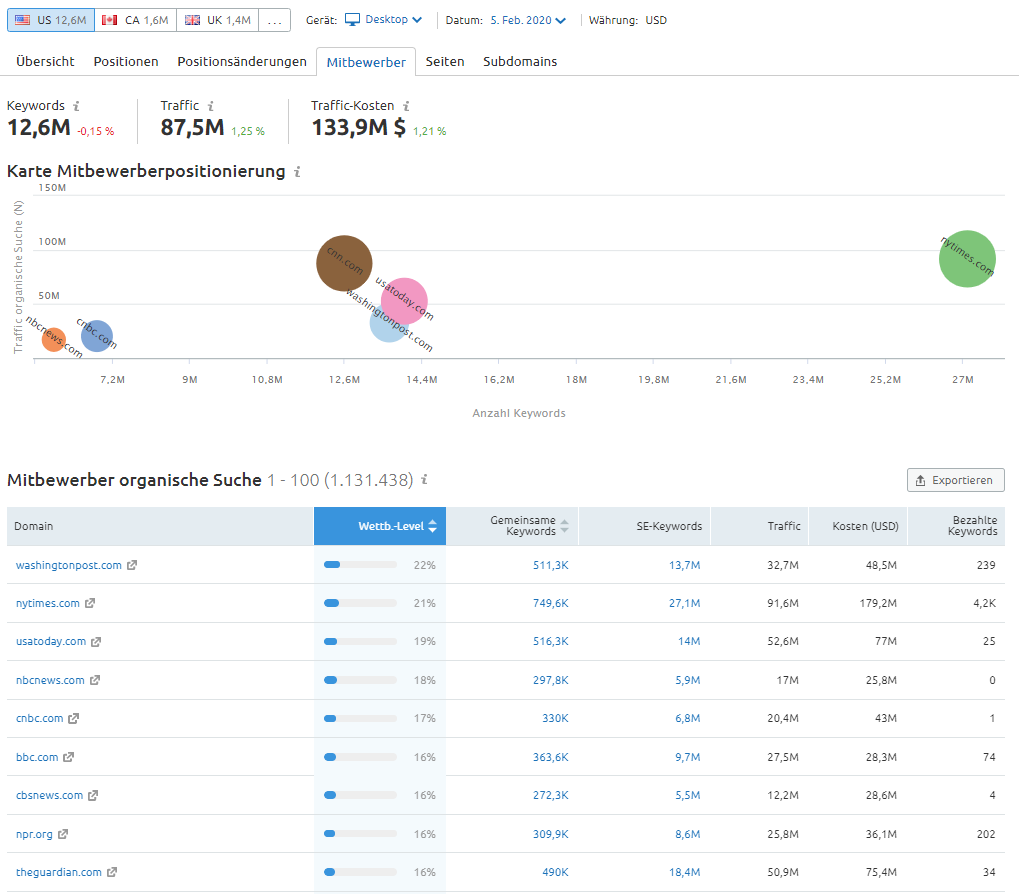Image resolution: width=1019 pixels, height=894 pixels.
Task: Switch to Positionsänderungen tab
Action: 242,62
